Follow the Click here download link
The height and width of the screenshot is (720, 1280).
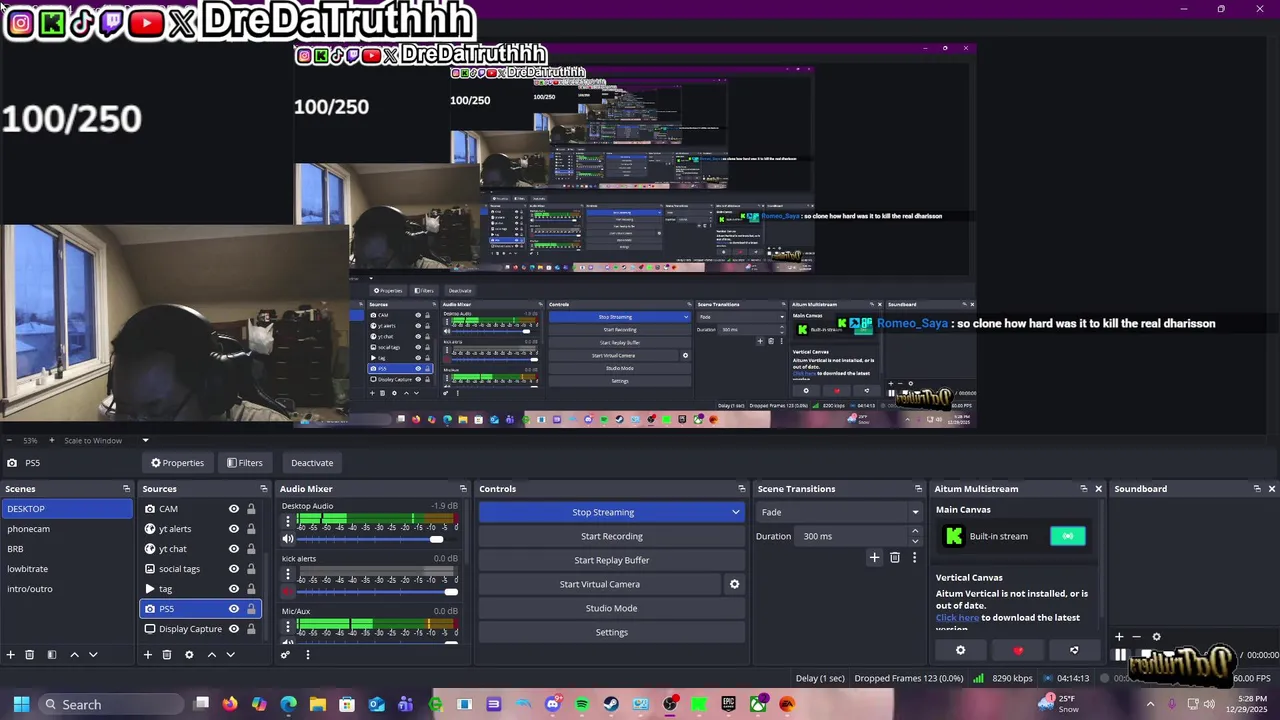coord(957,618)
